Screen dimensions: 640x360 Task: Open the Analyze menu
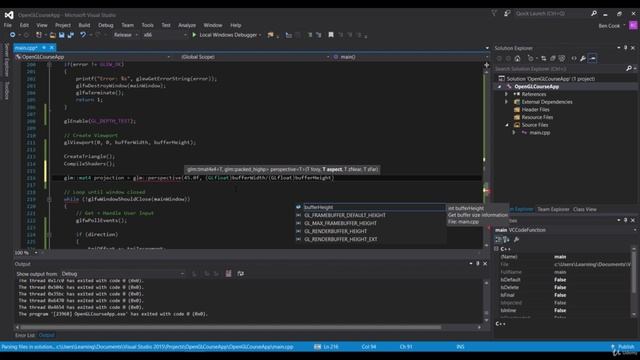tap(187, 25)
